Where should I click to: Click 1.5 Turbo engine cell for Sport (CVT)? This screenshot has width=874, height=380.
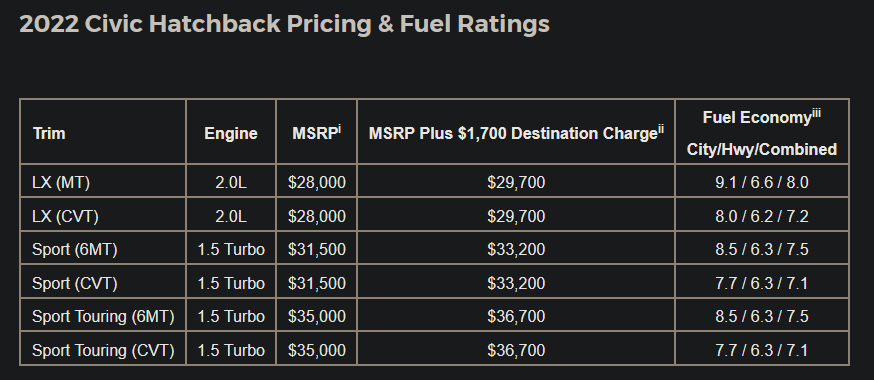pyautogui.click(x=231, y=283)
